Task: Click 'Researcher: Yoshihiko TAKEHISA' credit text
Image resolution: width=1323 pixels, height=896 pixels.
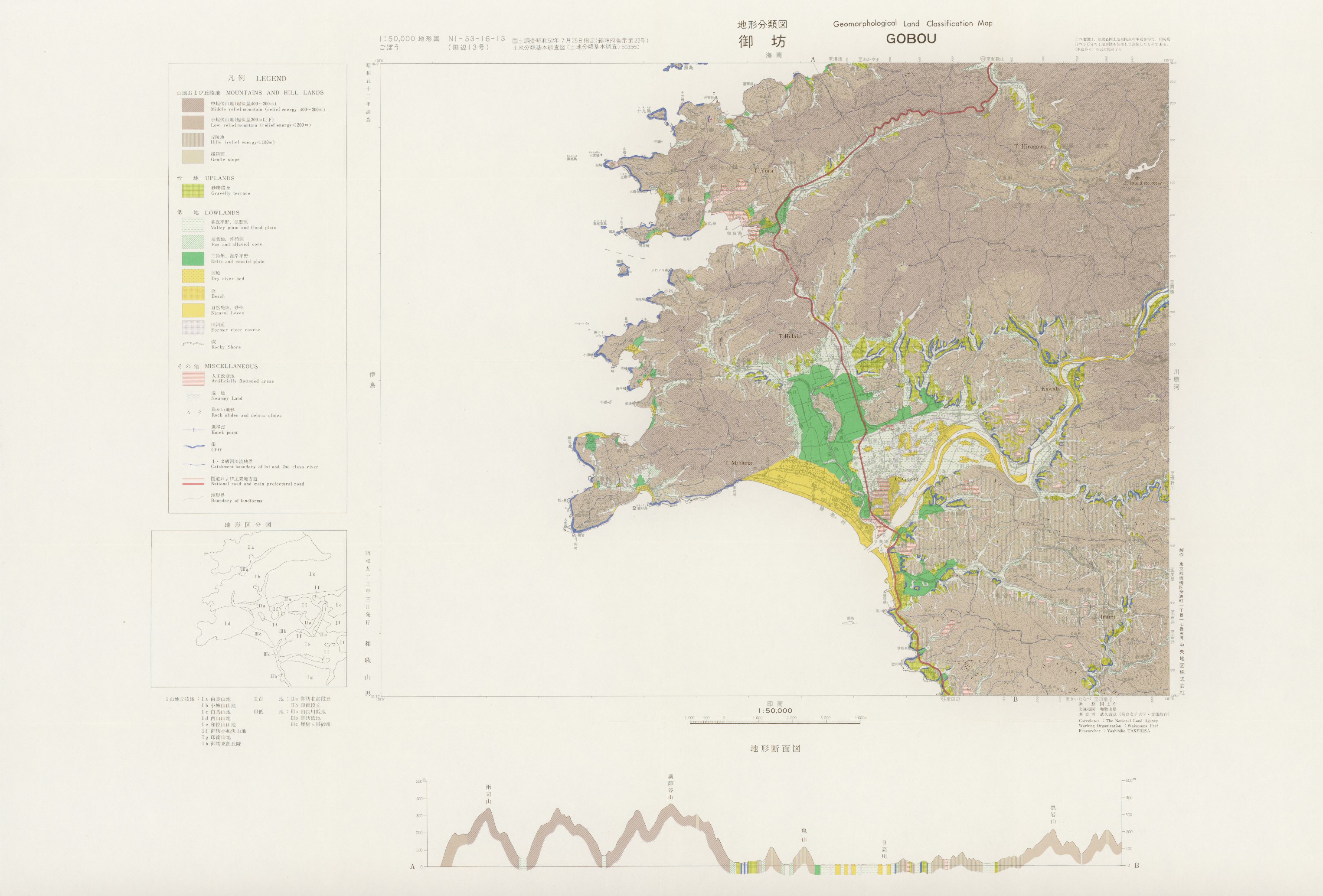Action: (x=1114, y=731)
